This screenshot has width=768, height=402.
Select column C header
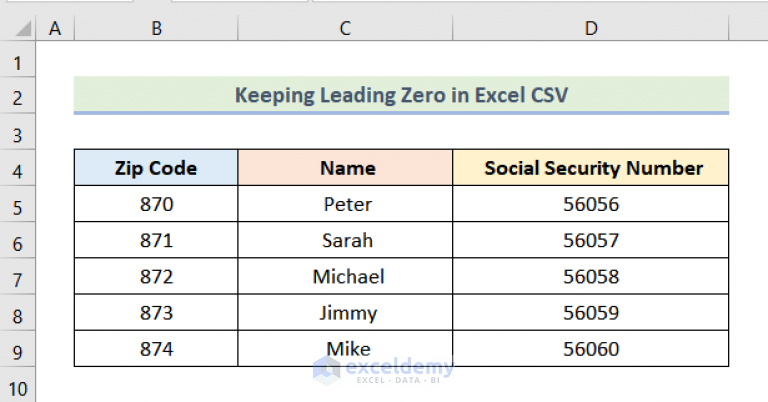coord(345,28)
